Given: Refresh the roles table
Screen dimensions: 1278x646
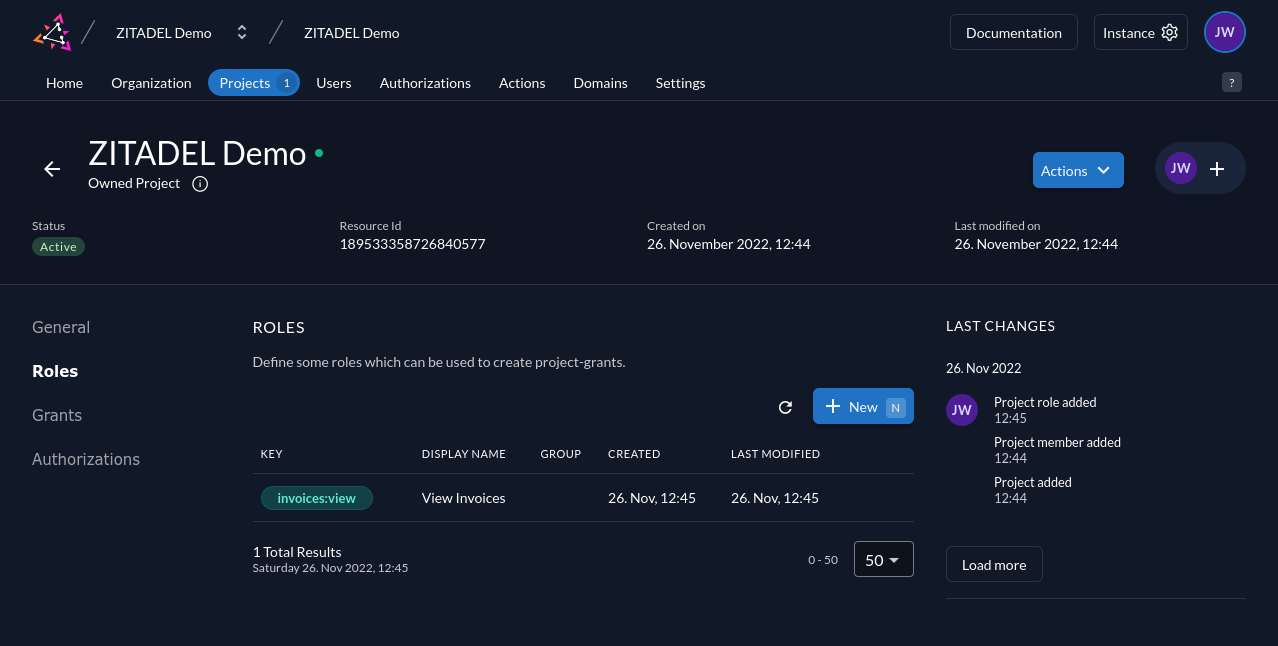Looking at the screenshot, I should coord(785,407).
